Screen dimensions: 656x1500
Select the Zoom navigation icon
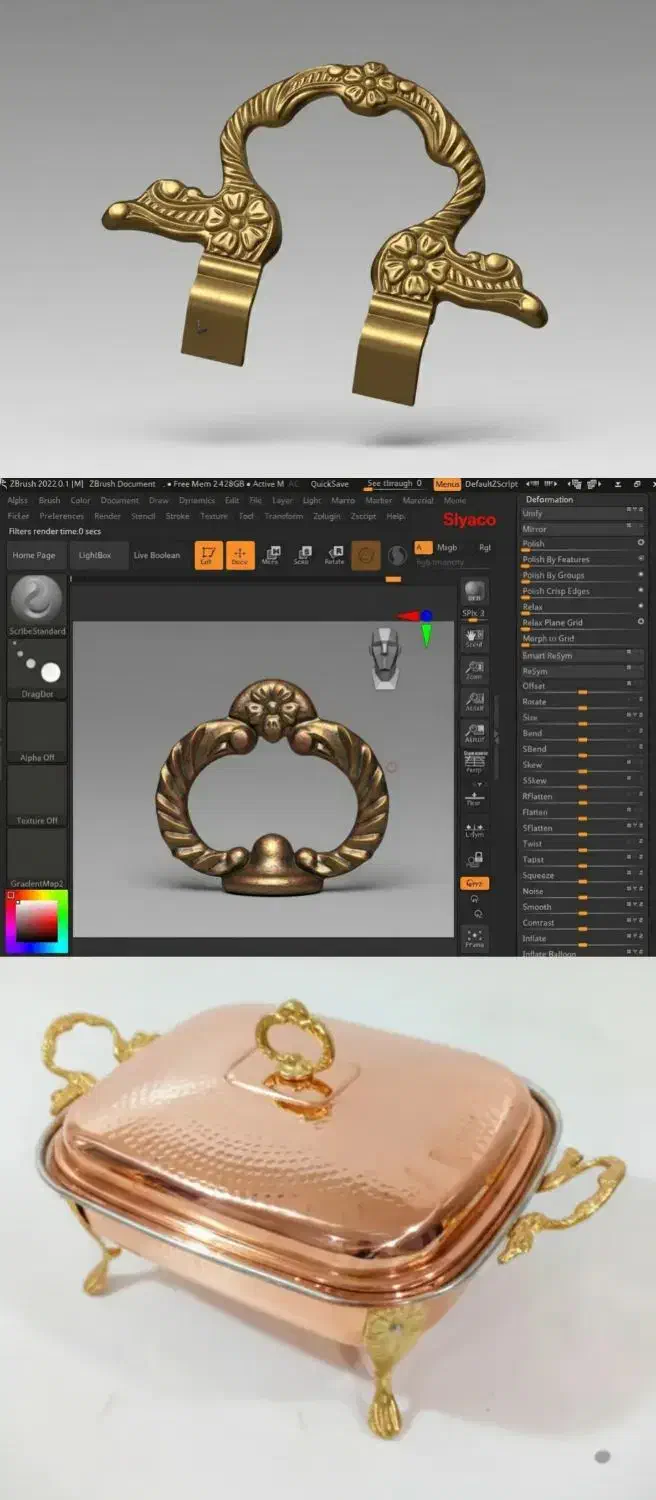[x=474, y=669]
